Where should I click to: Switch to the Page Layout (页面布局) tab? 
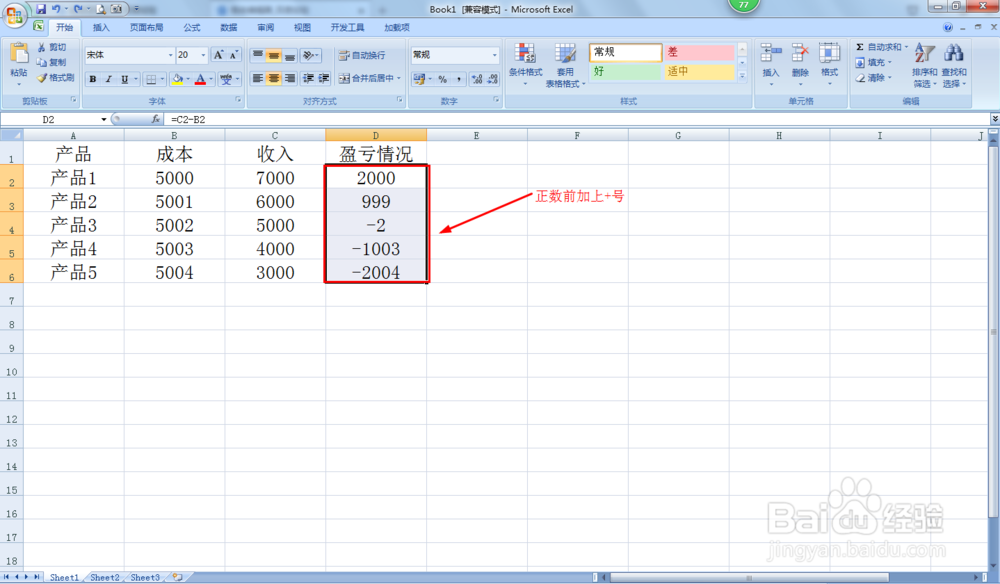coord(146,27)
